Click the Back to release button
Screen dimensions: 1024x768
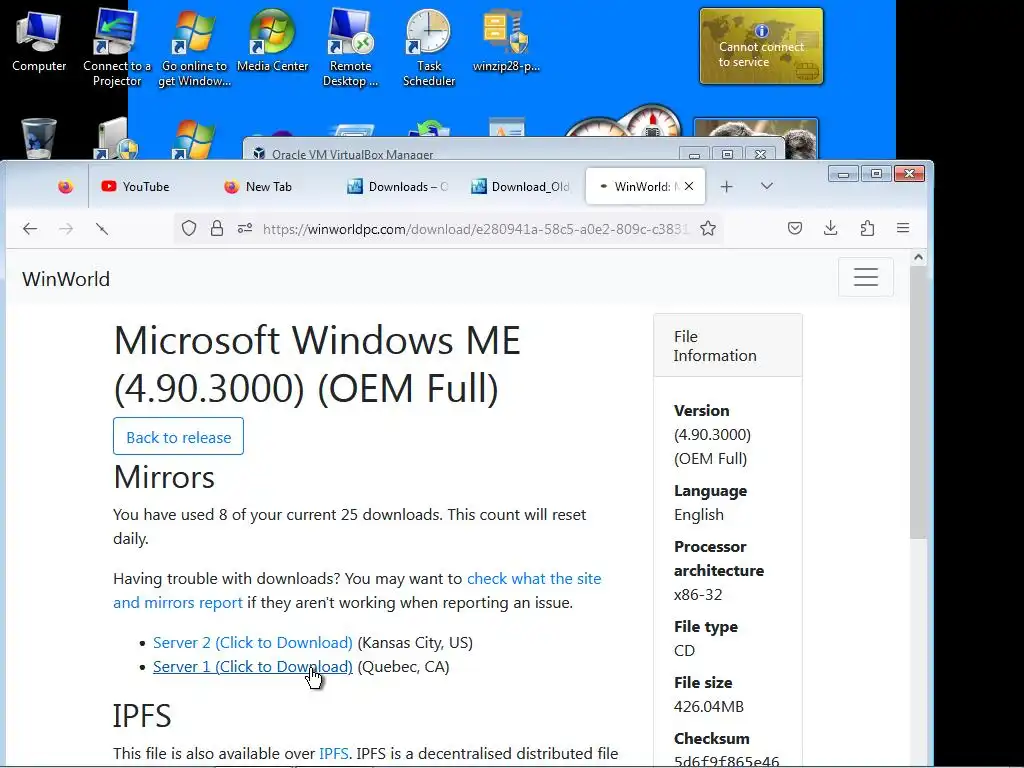point(178,436)
